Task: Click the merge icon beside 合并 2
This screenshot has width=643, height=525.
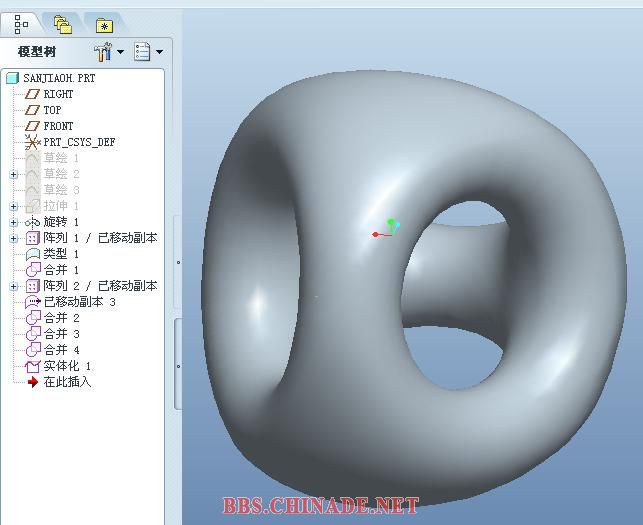Action: point(33,318)
